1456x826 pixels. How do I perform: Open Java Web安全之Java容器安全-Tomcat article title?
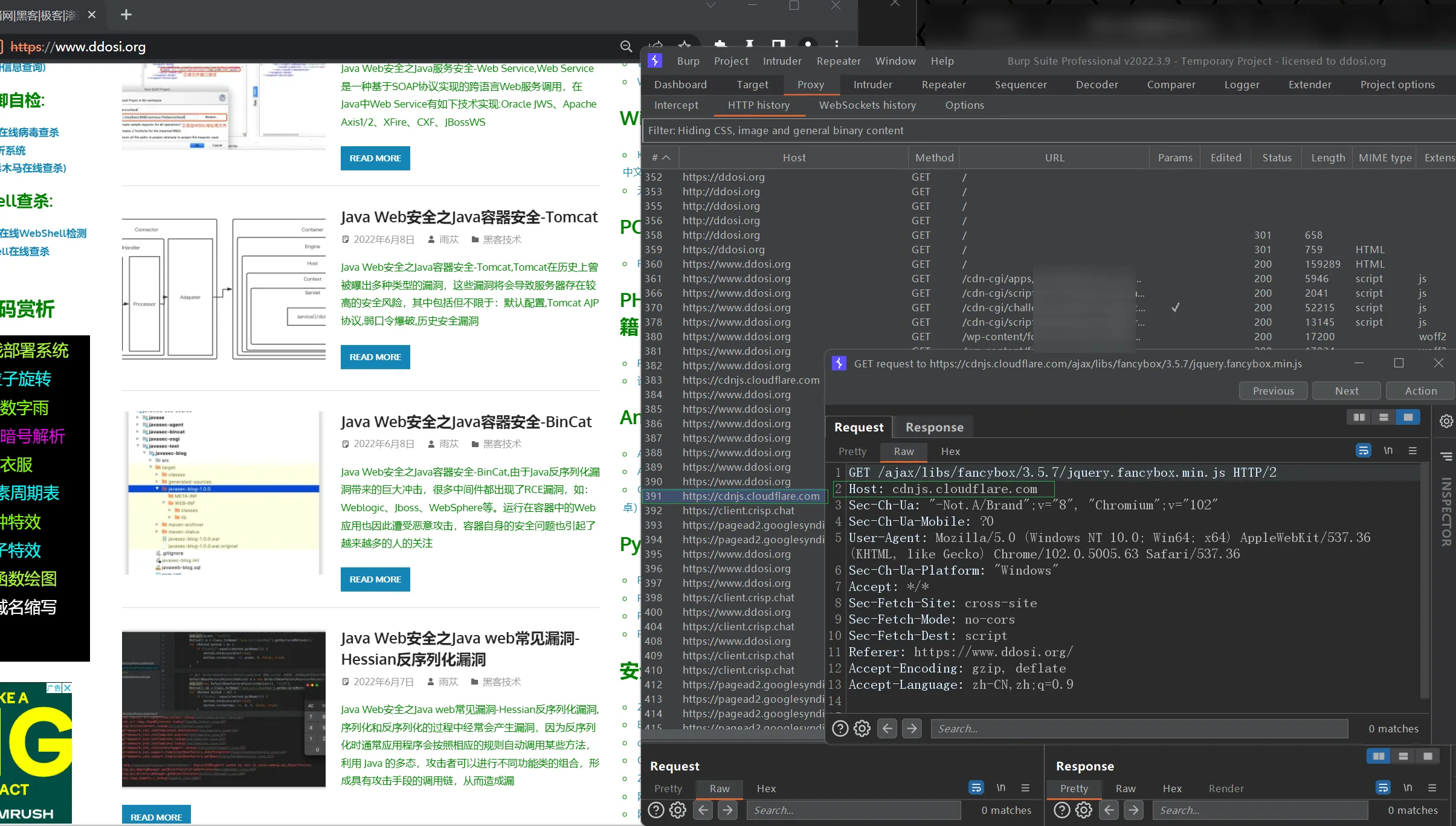[x=469, y=217]
